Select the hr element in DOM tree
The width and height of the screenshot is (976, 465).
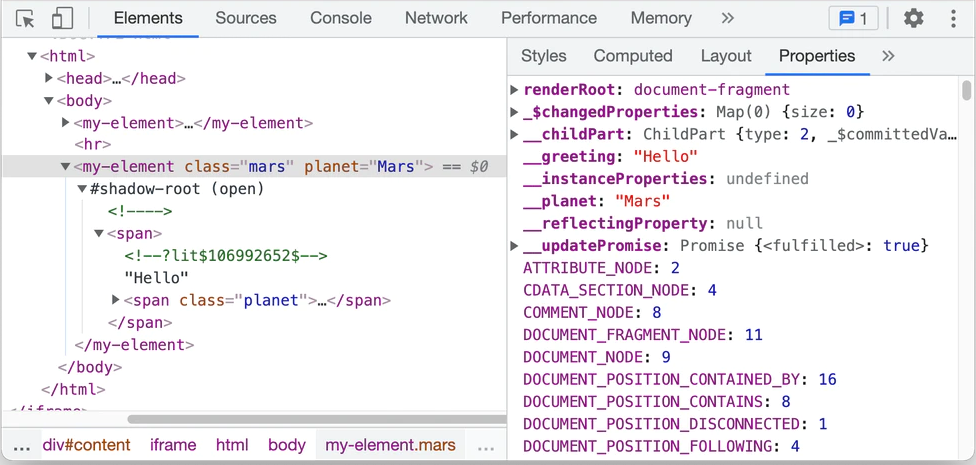pos(96,145)
